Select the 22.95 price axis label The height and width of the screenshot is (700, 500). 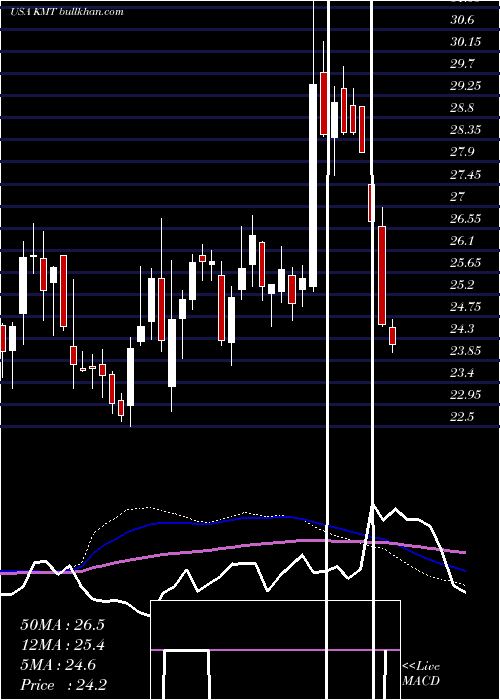point(466,395)
